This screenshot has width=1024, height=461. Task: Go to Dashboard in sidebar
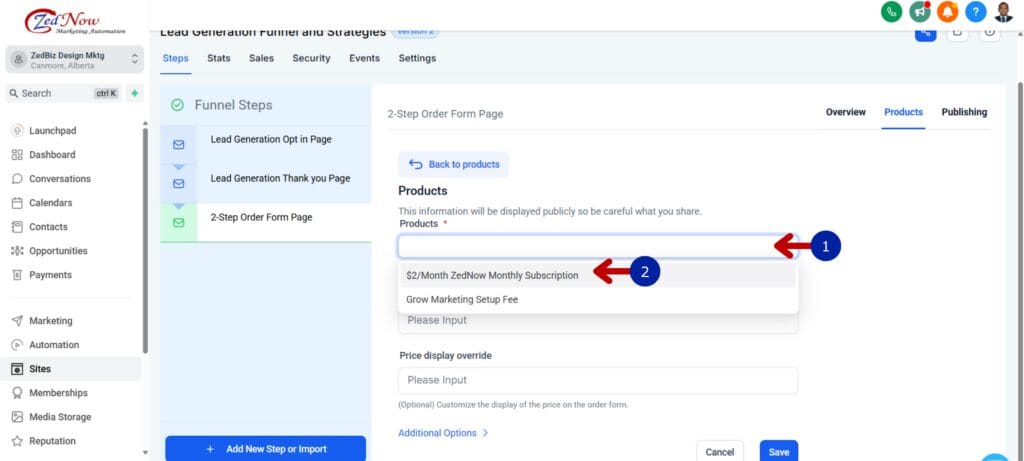coord(52,155)
